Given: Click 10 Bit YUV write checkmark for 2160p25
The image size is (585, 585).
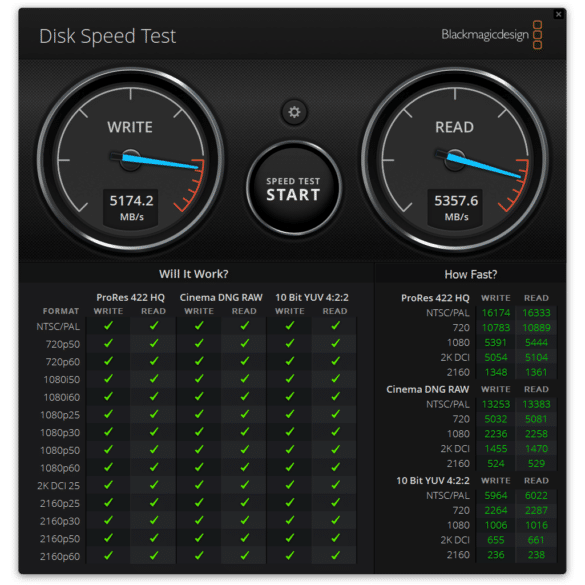Looking at the screenshot, I should pos(290,503).
